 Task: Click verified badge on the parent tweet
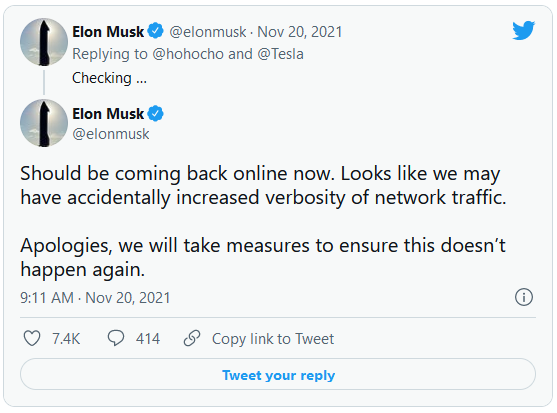click(155, 31)
